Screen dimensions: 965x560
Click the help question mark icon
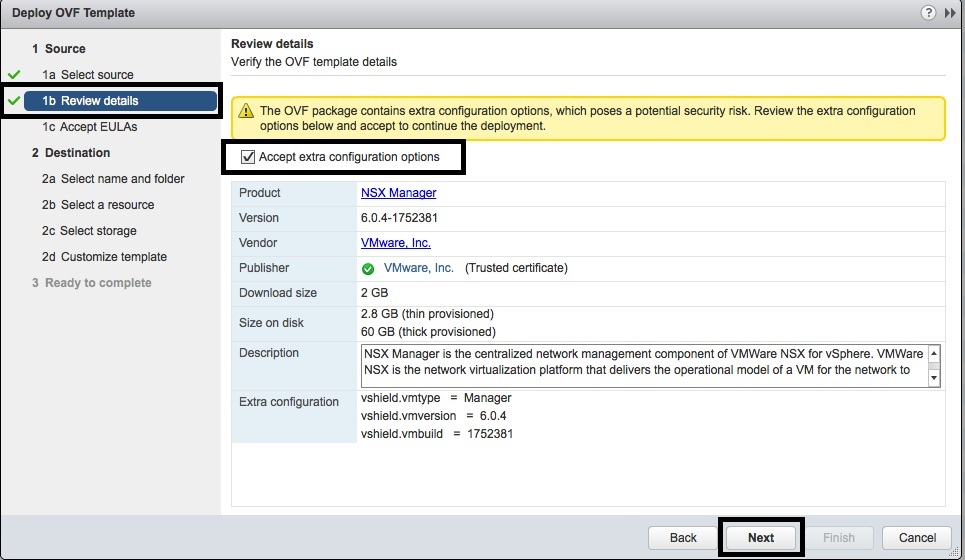click(x=929, y=13)
